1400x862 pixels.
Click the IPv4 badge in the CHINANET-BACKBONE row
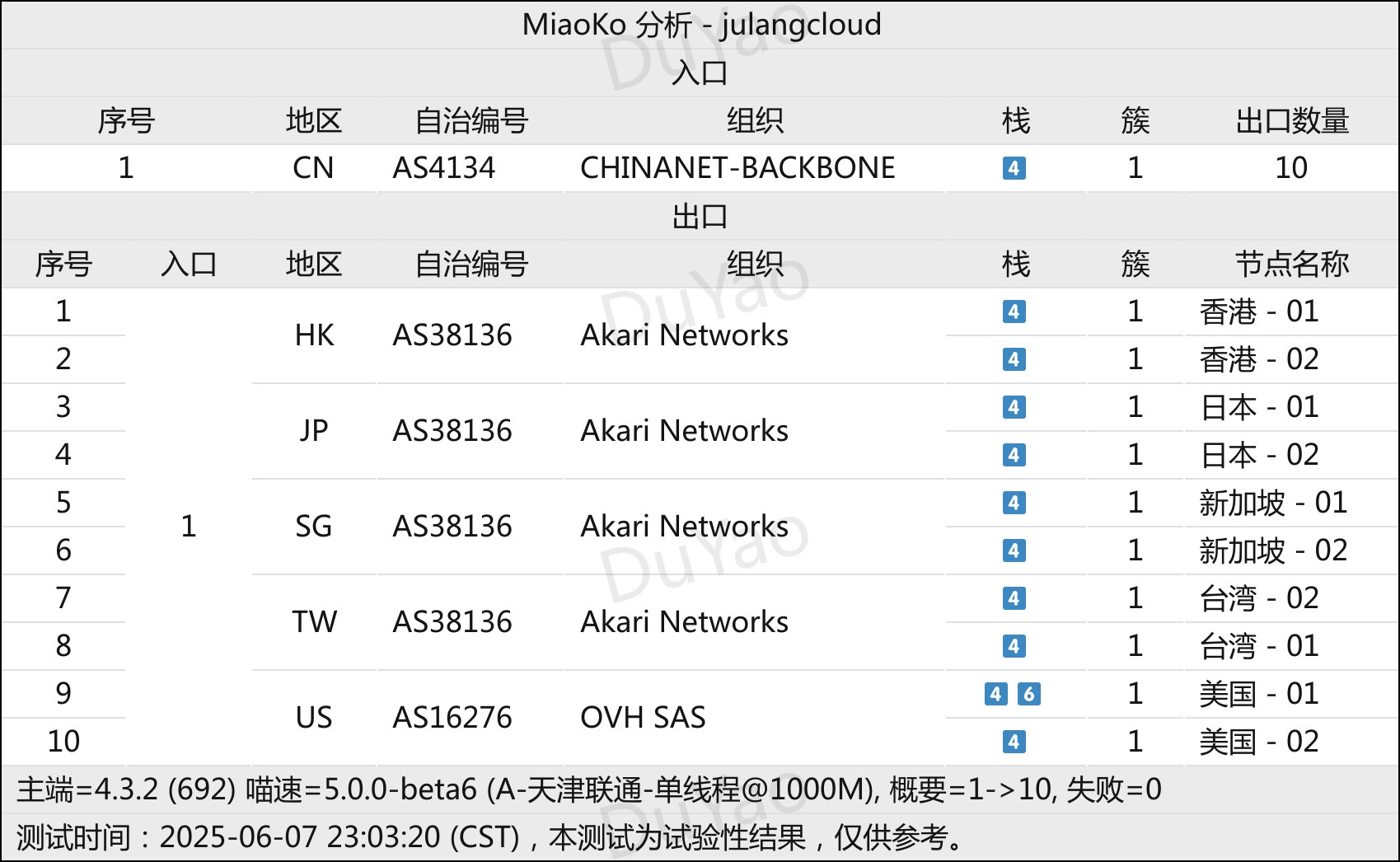pyautogui.click(x=1014, y=168)
